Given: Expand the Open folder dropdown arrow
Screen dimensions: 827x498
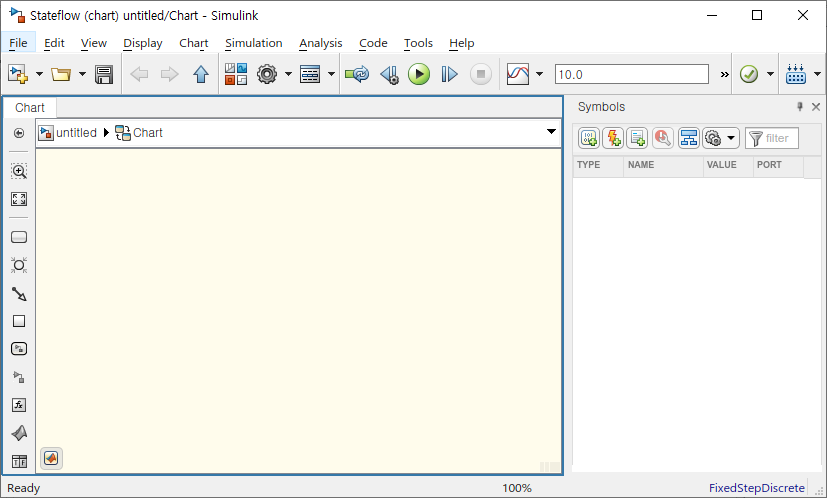Looking at the screenshot, I should (82, 74).
